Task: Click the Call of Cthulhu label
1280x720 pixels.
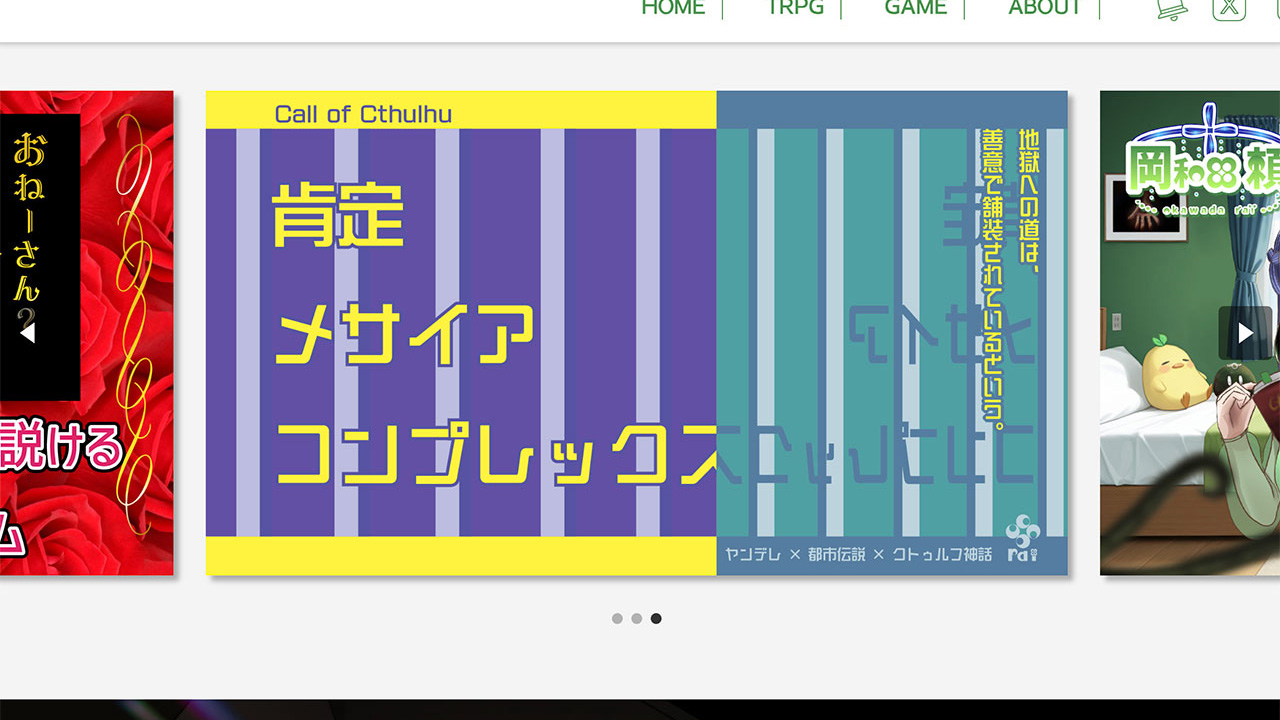Action: click(363, 114)
